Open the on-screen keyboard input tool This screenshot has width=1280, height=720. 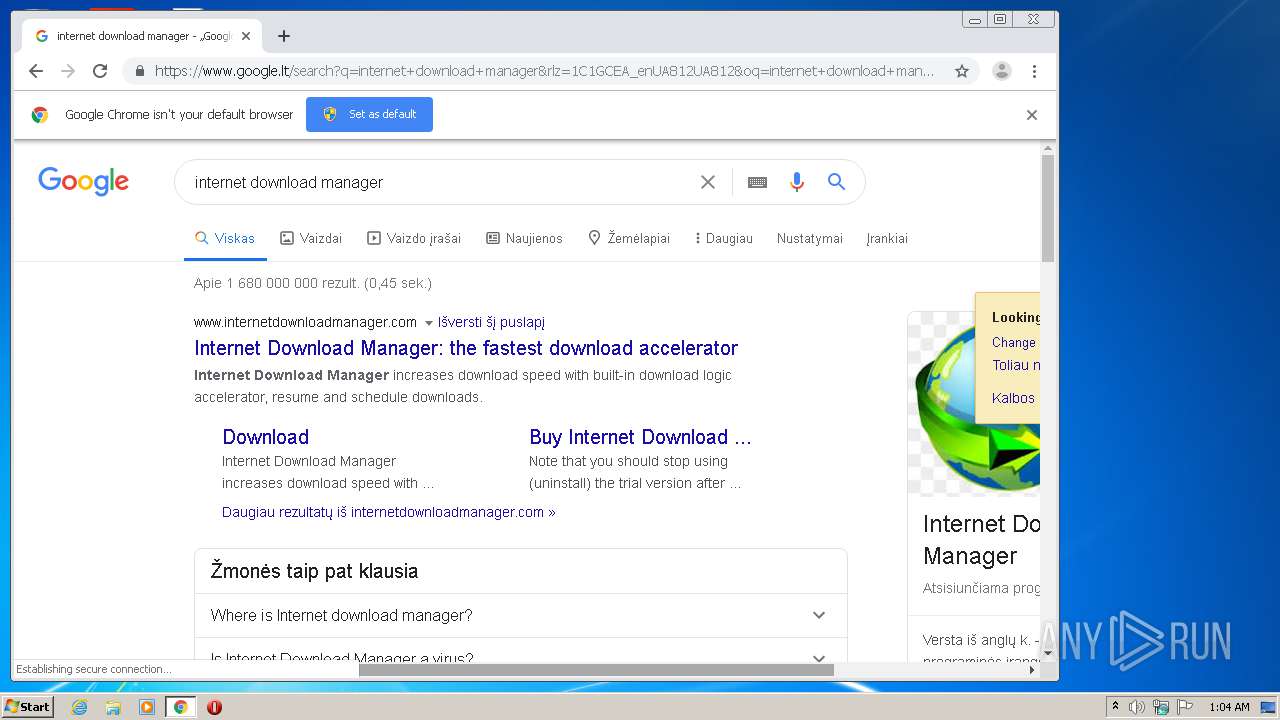pos(757,182)
